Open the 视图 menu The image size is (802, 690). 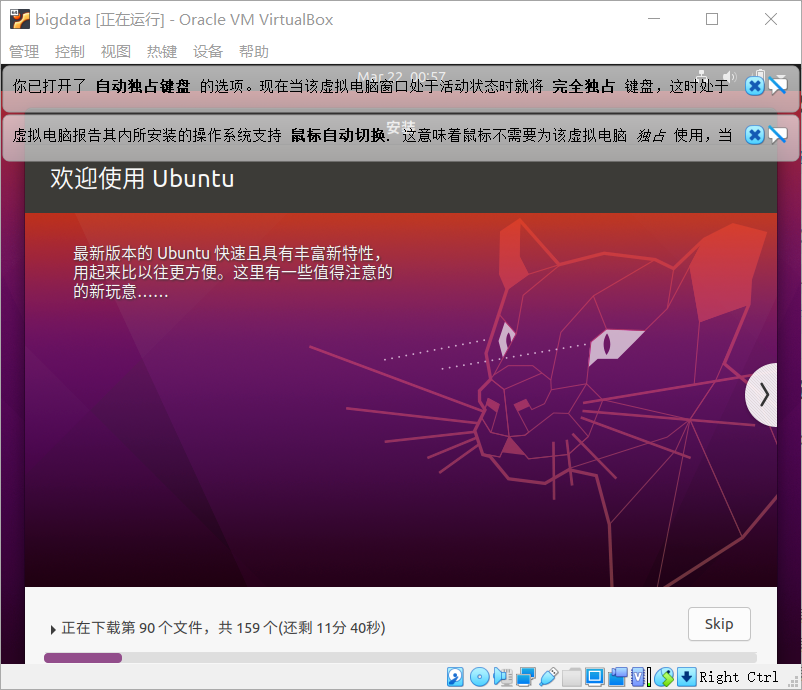point(116,52)
